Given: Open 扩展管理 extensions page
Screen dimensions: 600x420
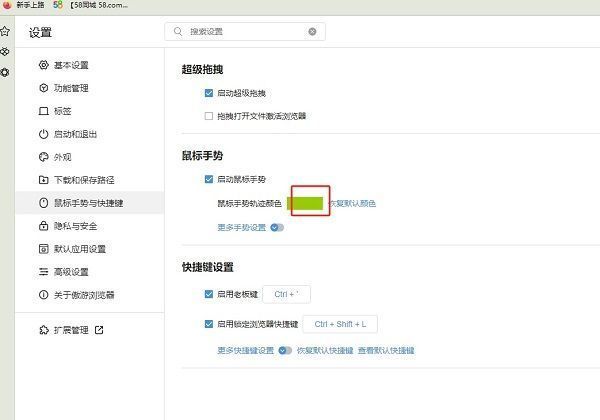Looking at the screenshot, I should (x=71, y=330).
